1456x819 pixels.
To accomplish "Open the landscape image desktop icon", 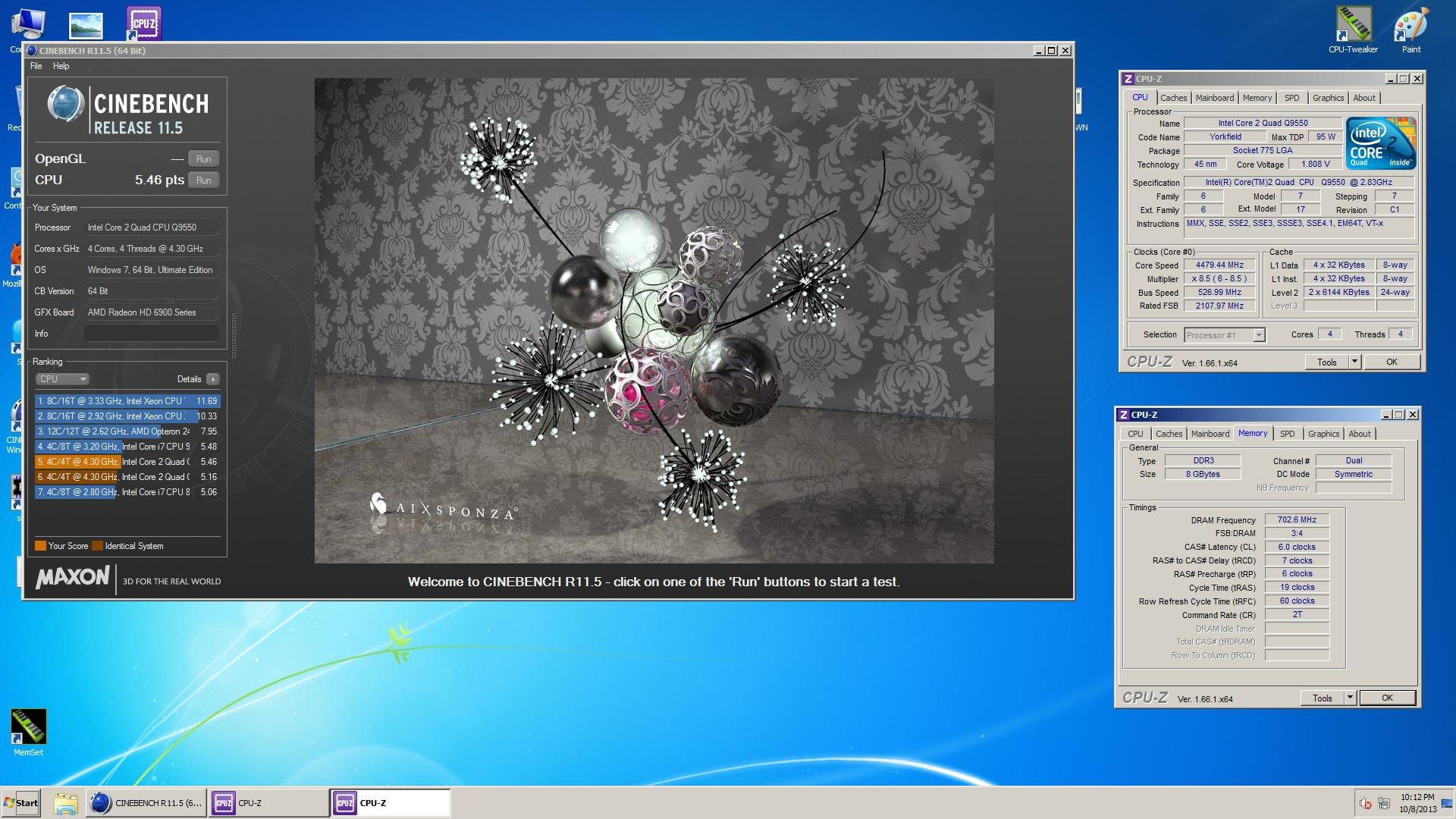I will 86,25.
